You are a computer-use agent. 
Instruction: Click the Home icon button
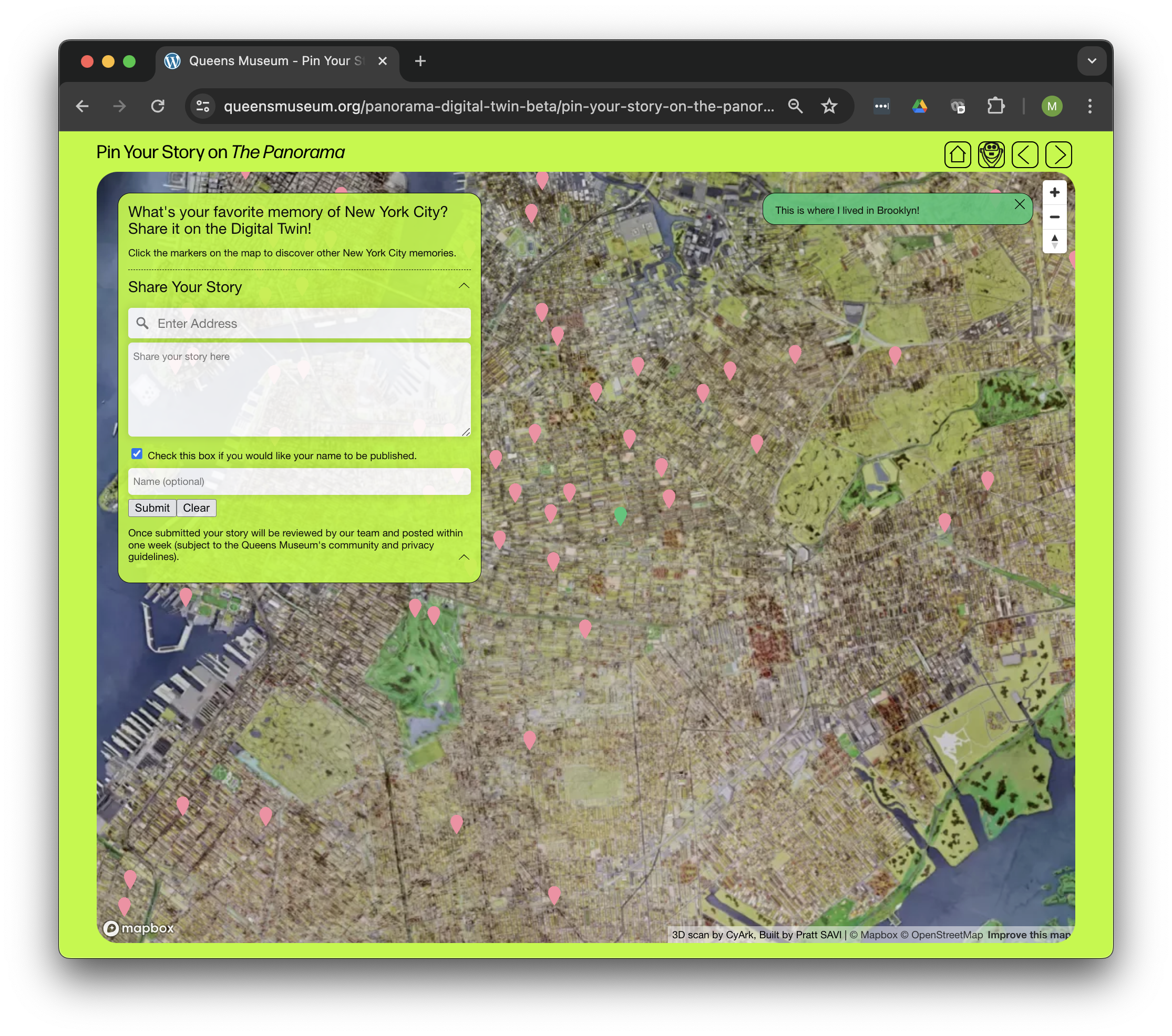tap(958, 154)
